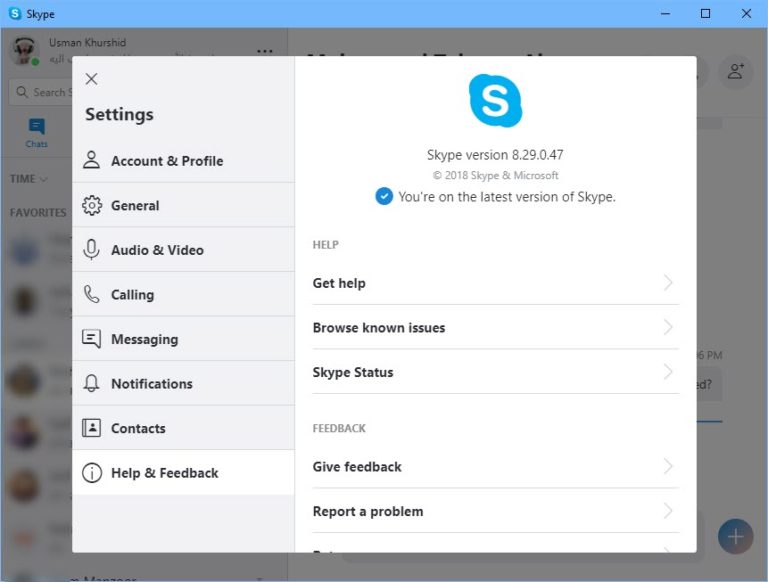
Task: Click the Settings heading
Action: pyautogui.click(x=119, y=114)
